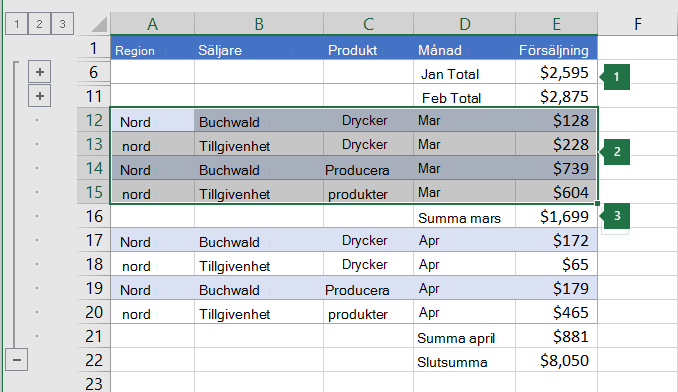This screenshot has width=678, height=392.
Task: Select the $8,050 grand total cell
Action: click(x=556, y=360)
